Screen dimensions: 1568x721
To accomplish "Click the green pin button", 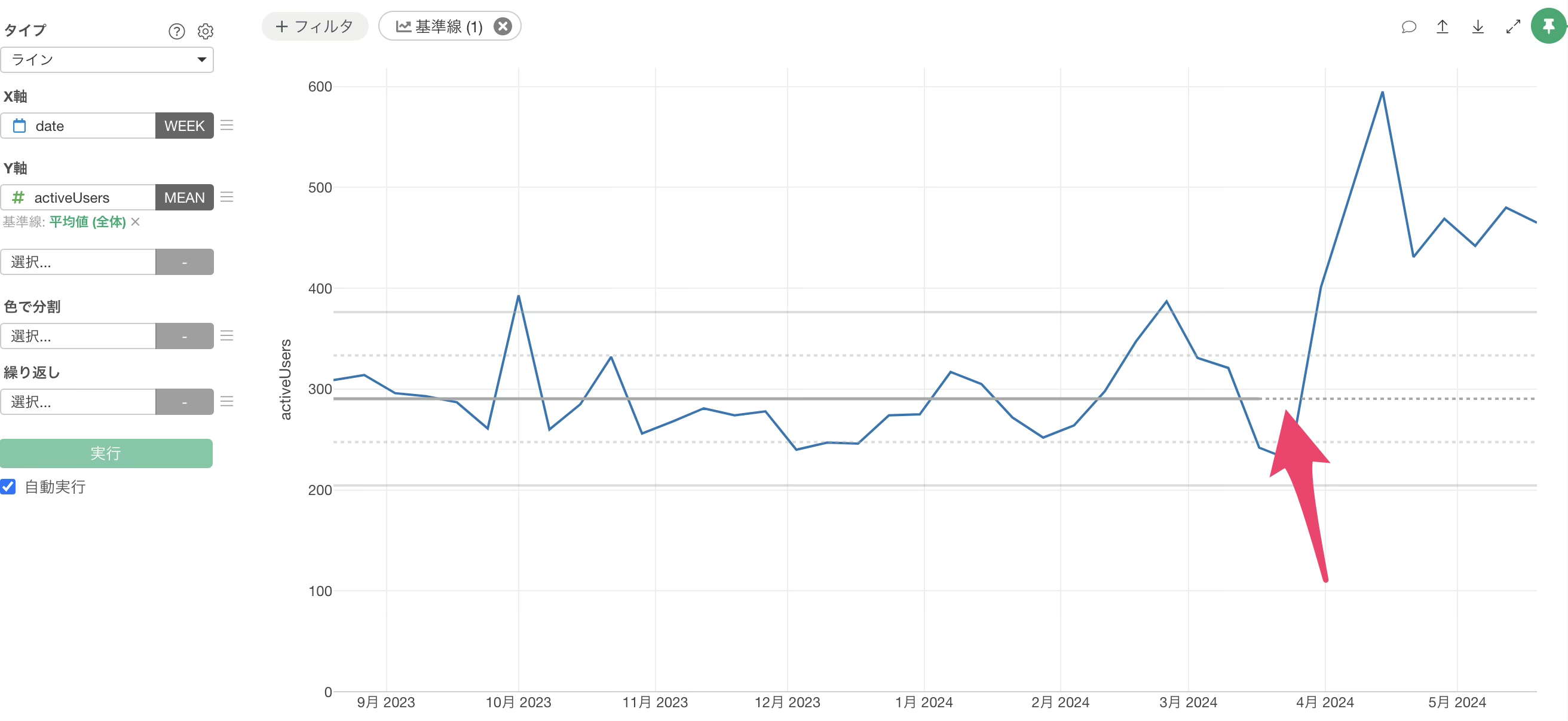I will click(1548, 26).
